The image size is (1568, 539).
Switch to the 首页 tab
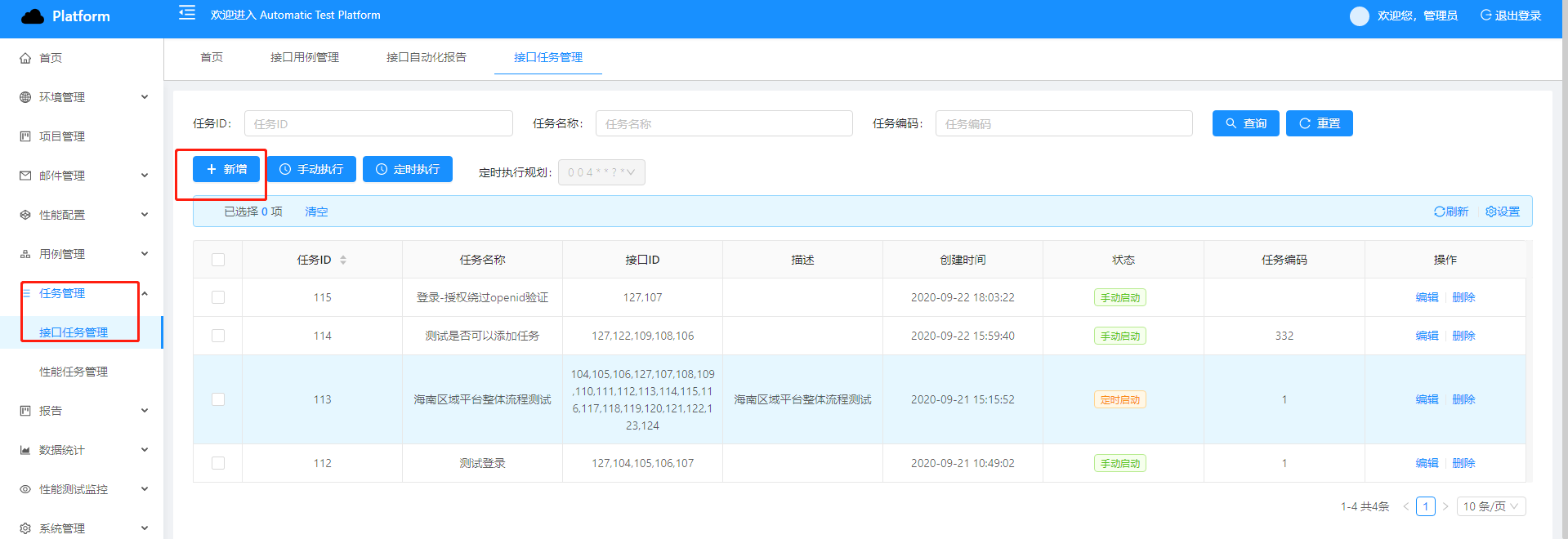click(212, 57)
